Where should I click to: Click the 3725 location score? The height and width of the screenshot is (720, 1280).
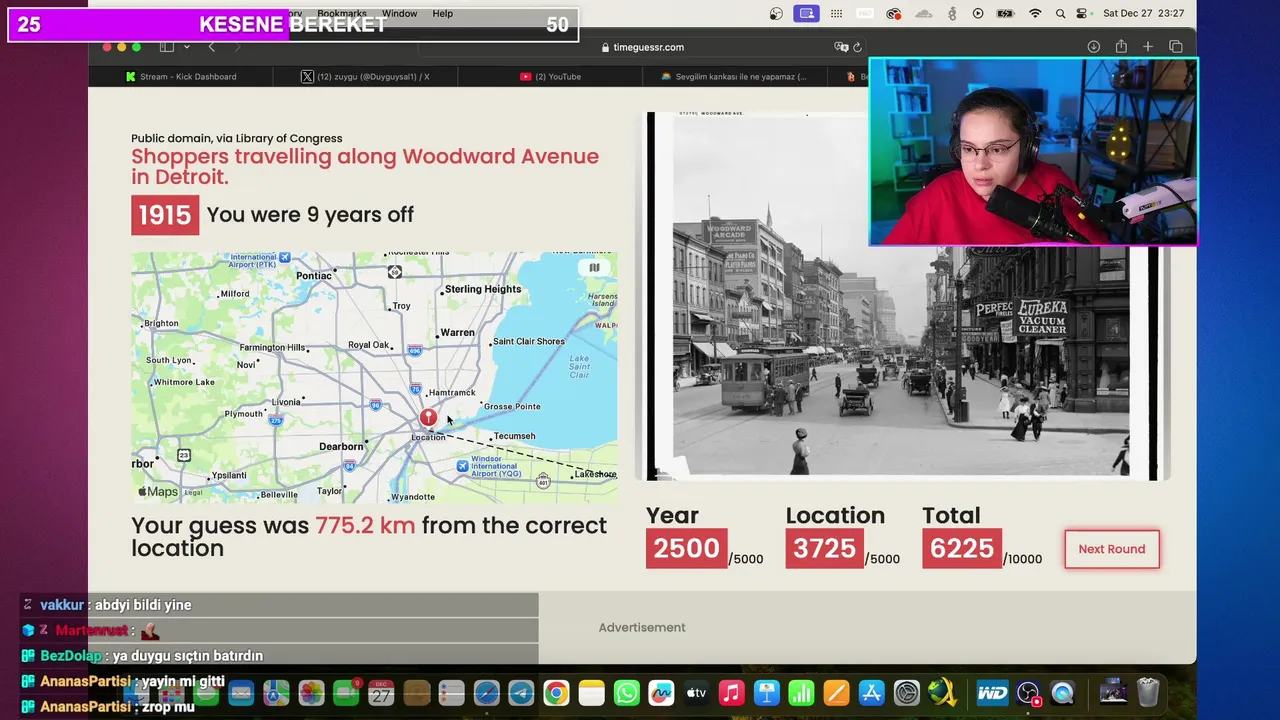pyautogui.click(x=825, y=548)
